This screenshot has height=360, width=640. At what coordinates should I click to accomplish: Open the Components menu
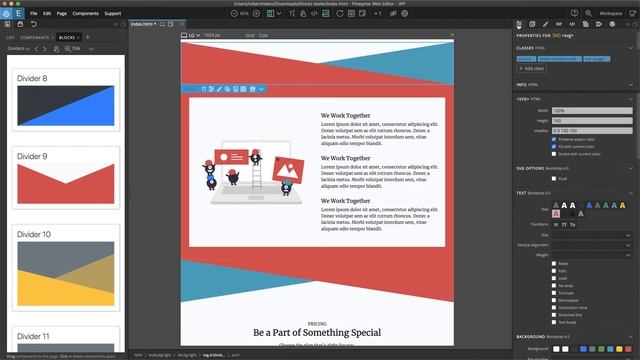(x=85, y=13)
